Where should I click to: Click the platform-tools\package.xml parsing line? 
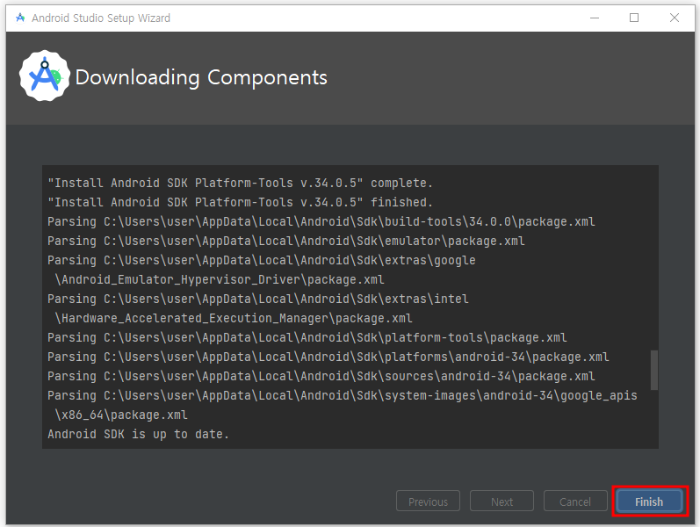tap(307, 337)
